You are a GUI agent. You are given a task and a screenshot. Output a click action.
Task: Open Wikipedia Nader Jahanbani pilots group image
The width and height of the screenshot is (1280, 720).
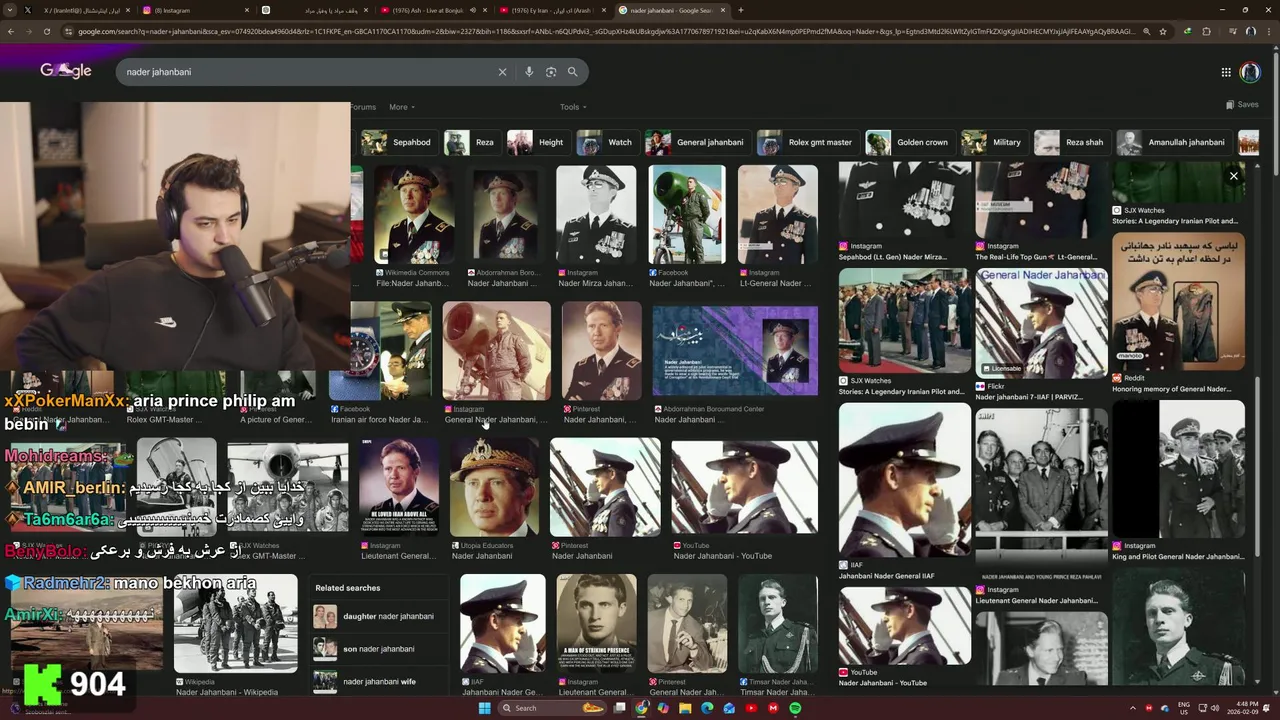236,623
